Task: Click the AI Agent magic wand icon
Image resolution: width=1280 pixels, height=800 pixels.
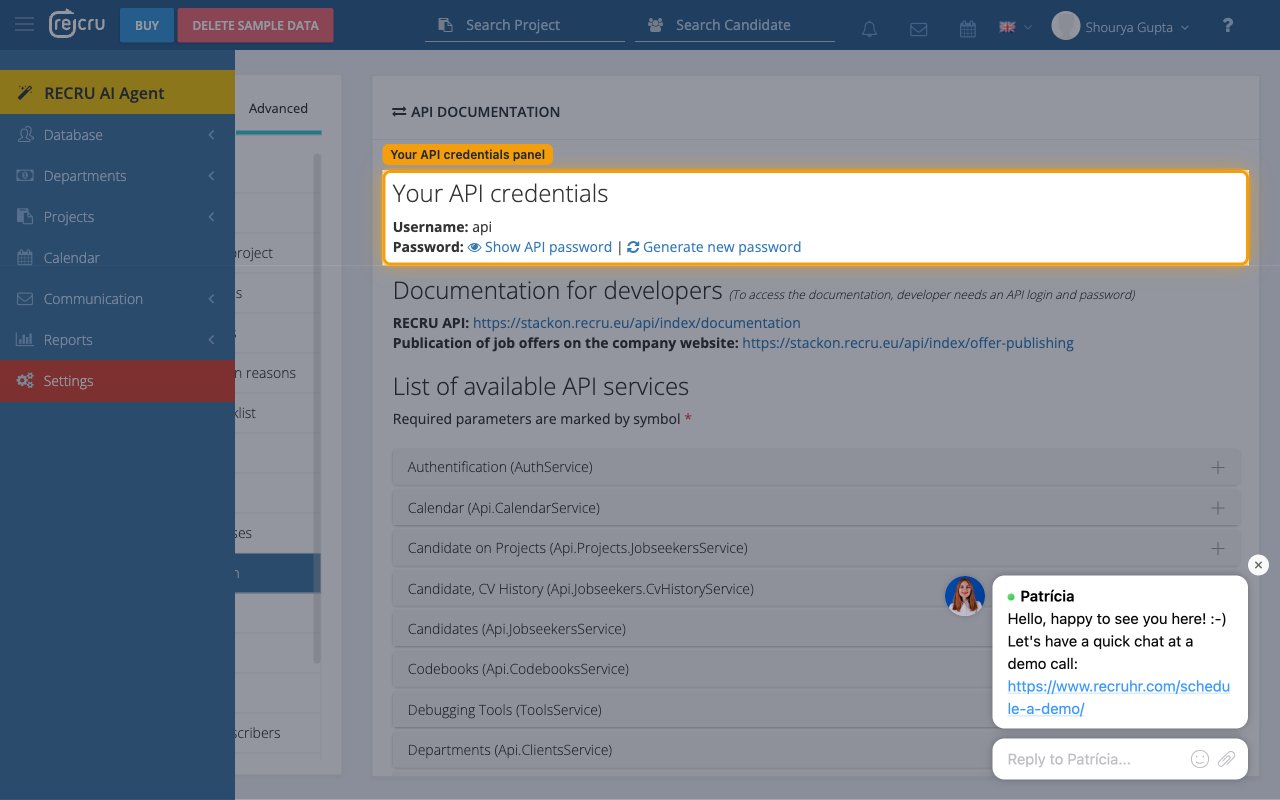Action: click(25, 93)
